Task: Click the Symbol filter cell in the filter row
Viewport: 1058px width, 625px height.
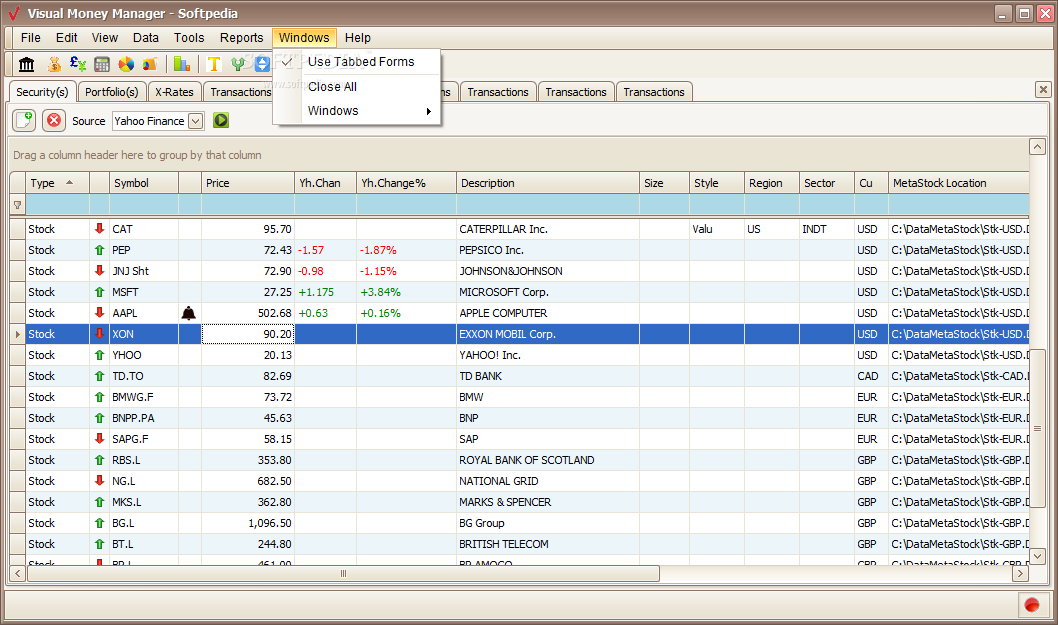Action: pos(144,205)
